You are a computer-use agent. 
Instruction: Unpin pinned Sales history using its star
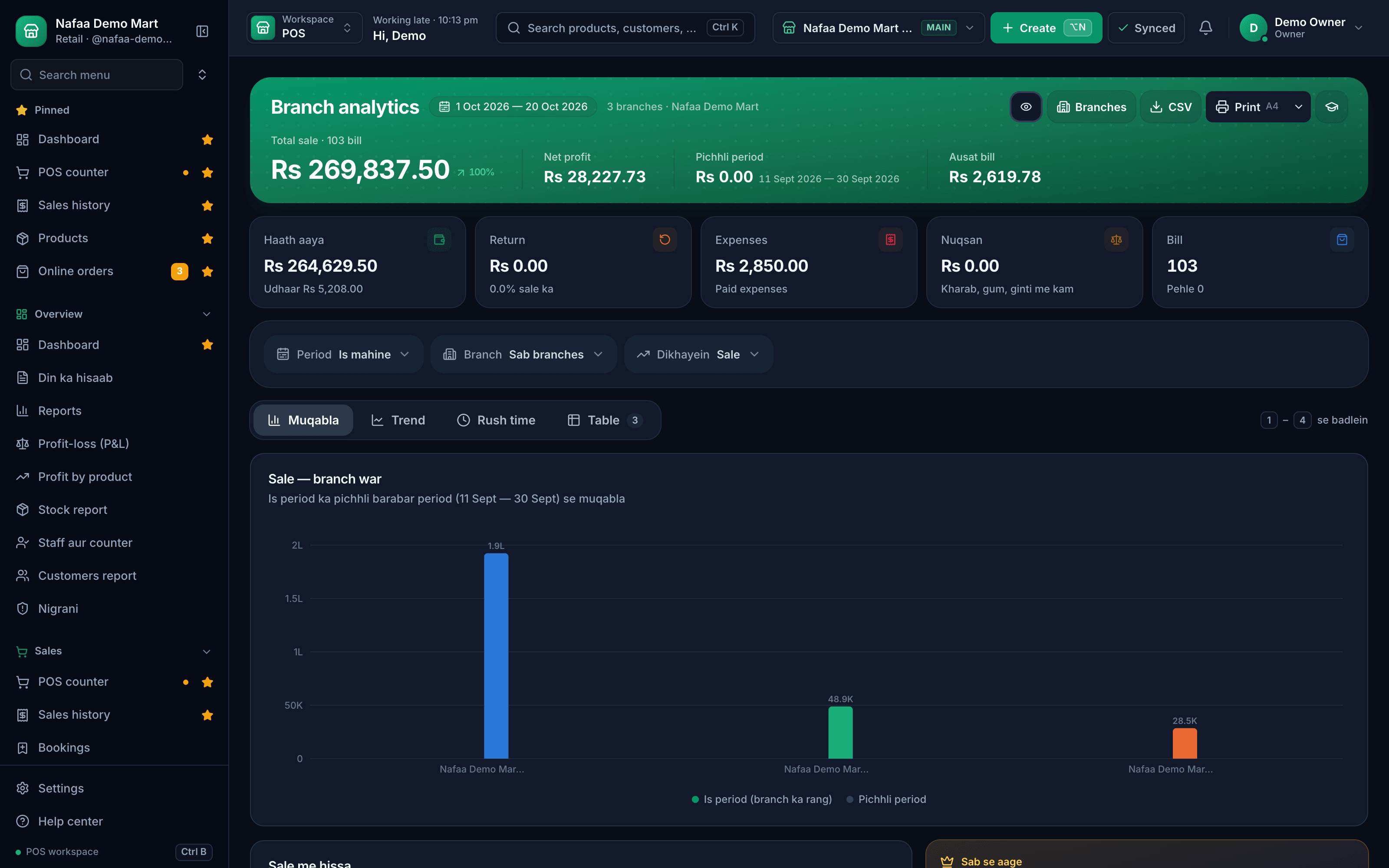pos(207,206)
